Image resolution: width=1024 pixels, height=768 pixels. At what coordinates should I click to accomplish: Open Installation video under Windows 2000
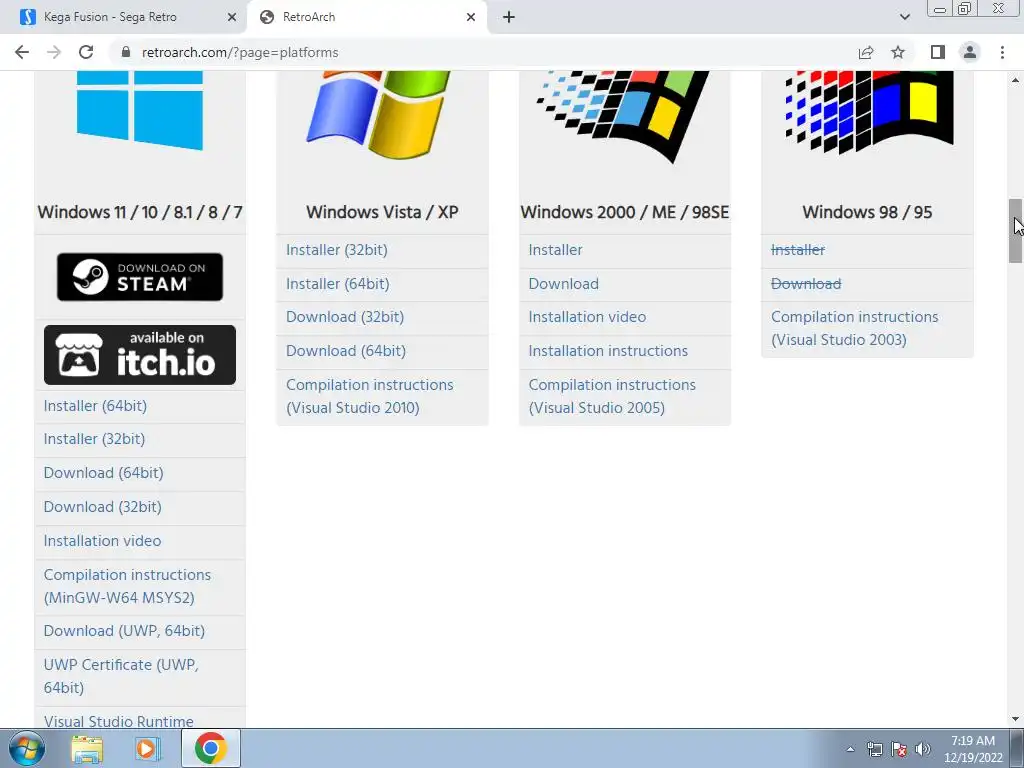[587, 317]
